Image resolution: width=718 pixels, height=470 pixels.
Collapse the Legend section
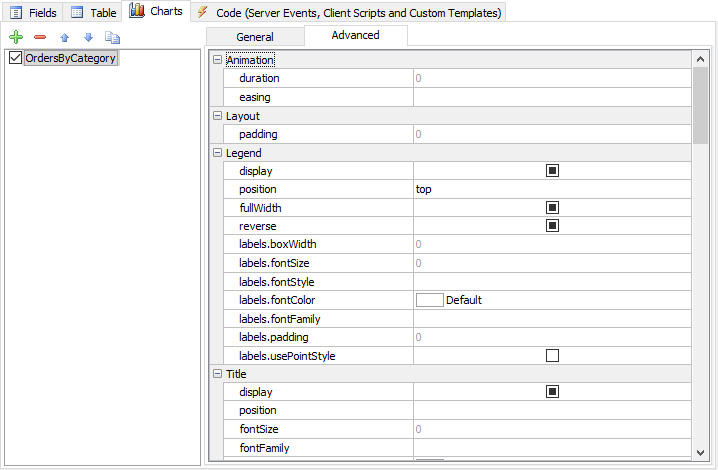coord(218,153)
